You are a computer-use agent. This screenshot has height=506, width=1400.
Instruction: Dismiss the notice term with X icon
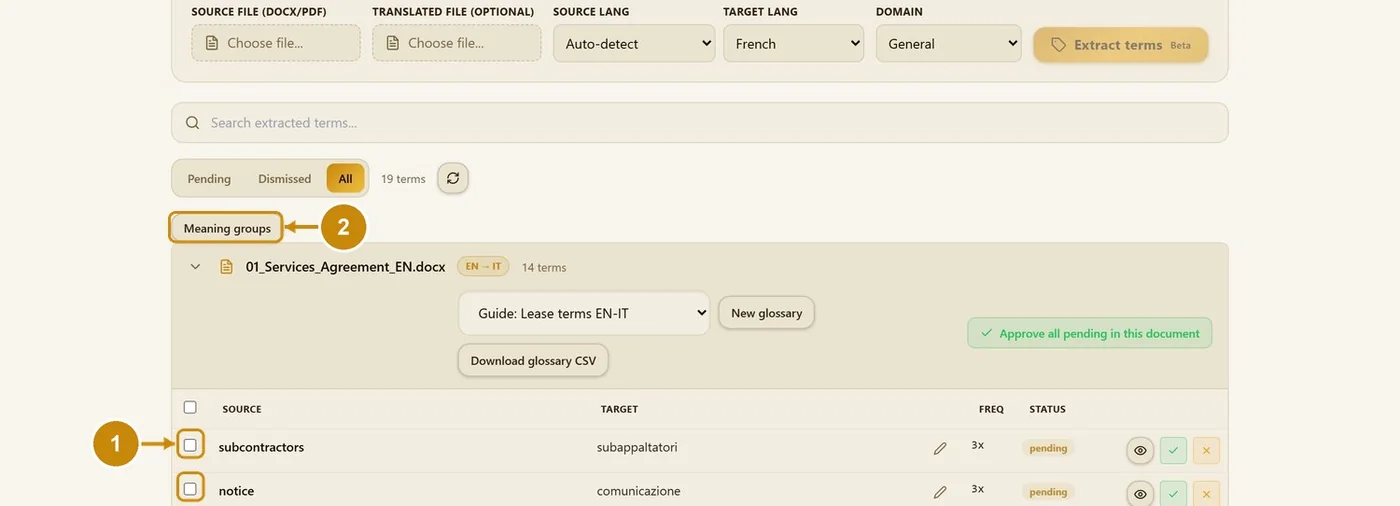click(x=1206, y=493)
